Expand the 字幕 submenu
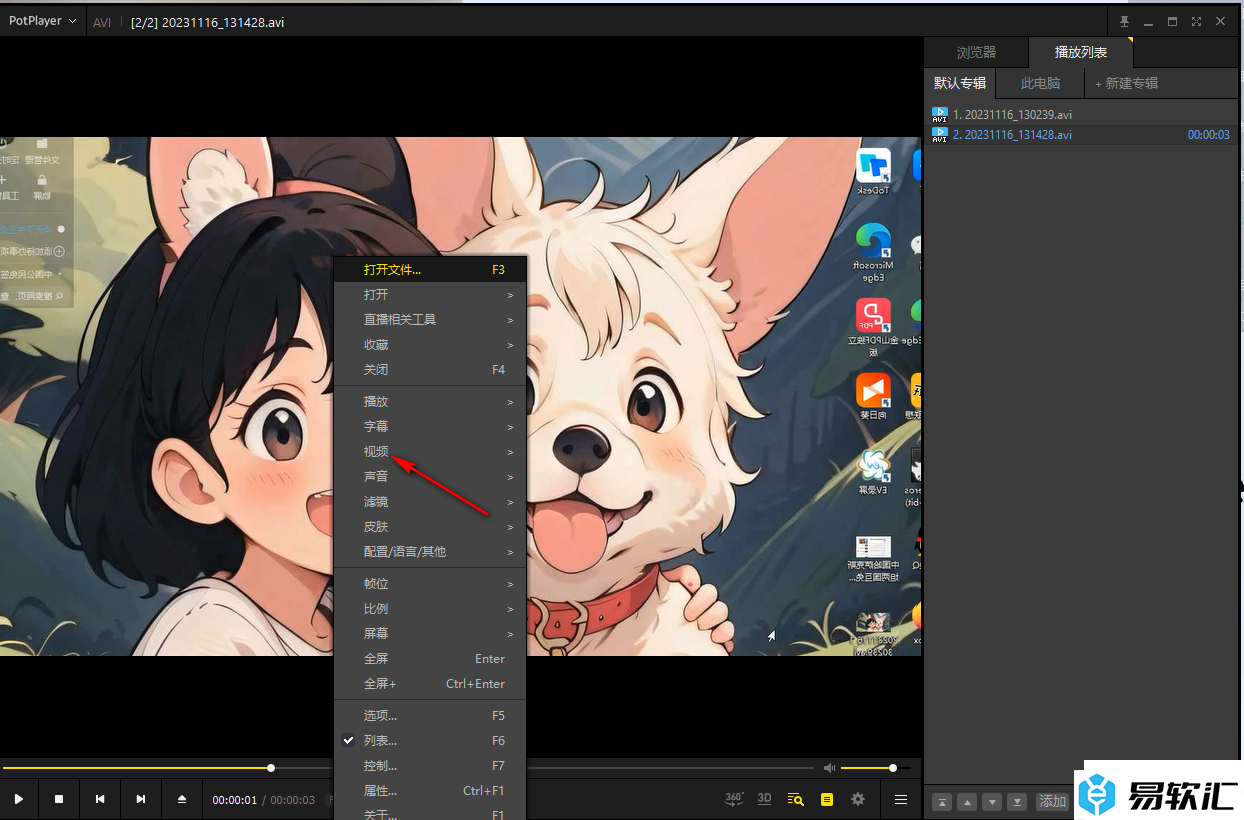 [429, 426]
